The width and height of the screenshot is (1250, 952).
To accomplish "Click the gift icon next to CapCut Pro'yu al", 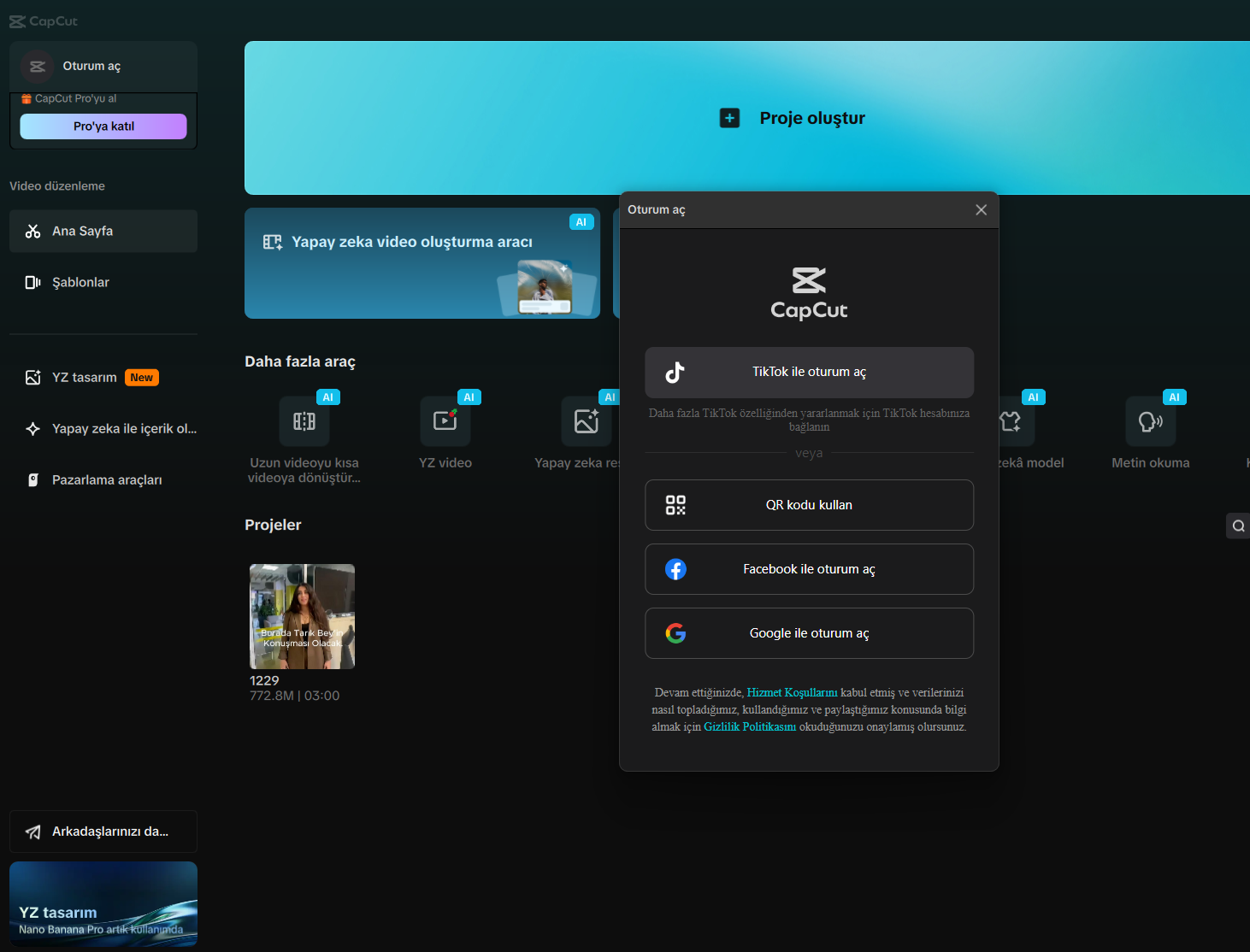I will [x=27, y=99].
